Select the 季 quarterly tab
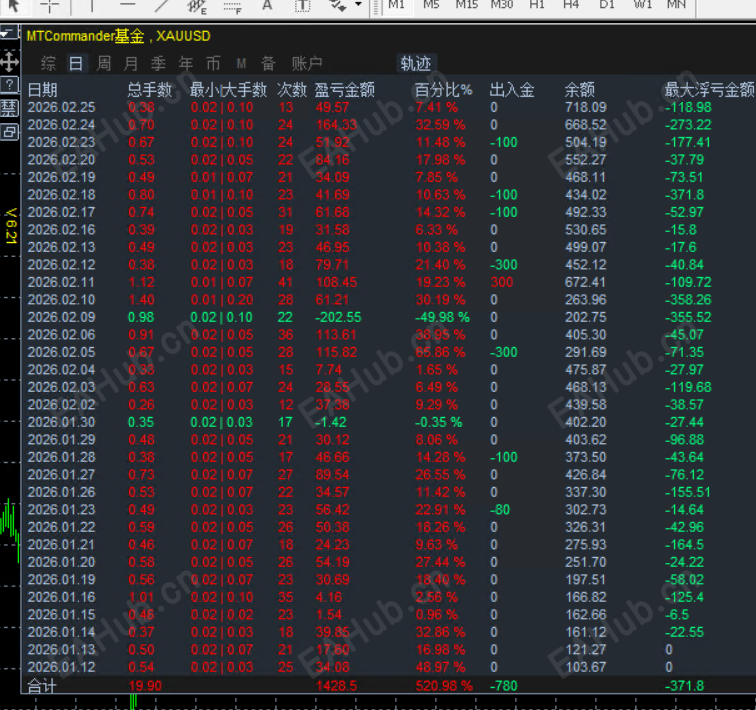Image resolution: width=756 pixels, height=710 pixels. [158, 63]
